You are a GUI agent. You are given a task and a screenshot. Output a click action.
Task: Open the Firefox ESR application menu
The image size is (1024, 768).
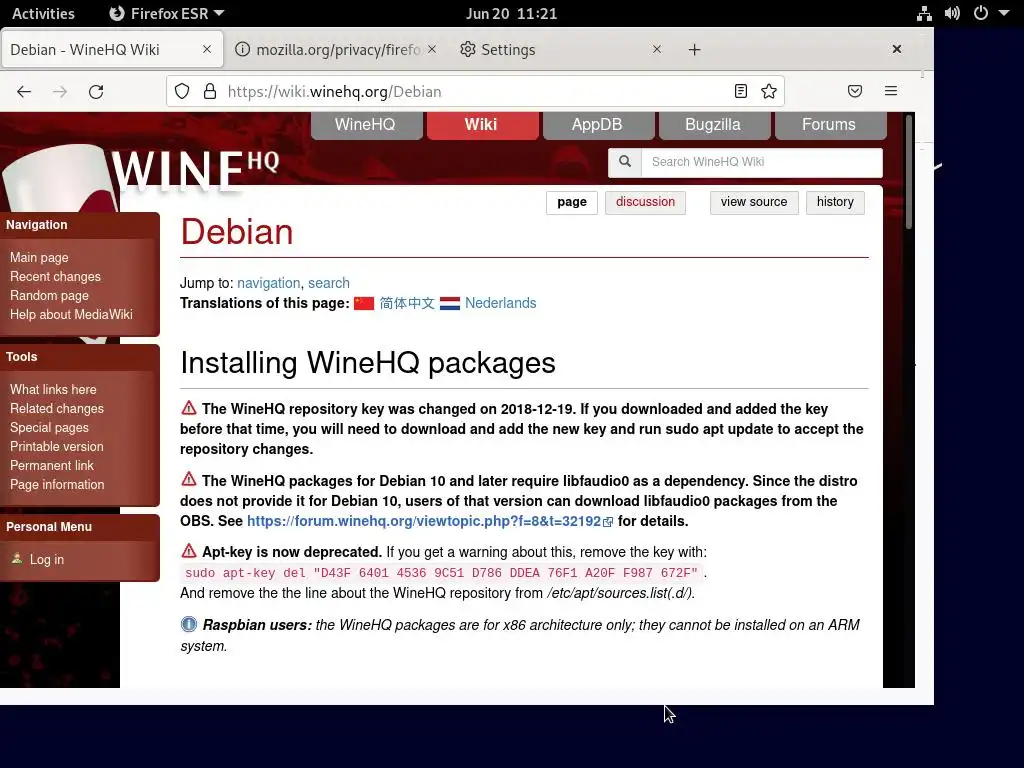click(x=166, y=13)
